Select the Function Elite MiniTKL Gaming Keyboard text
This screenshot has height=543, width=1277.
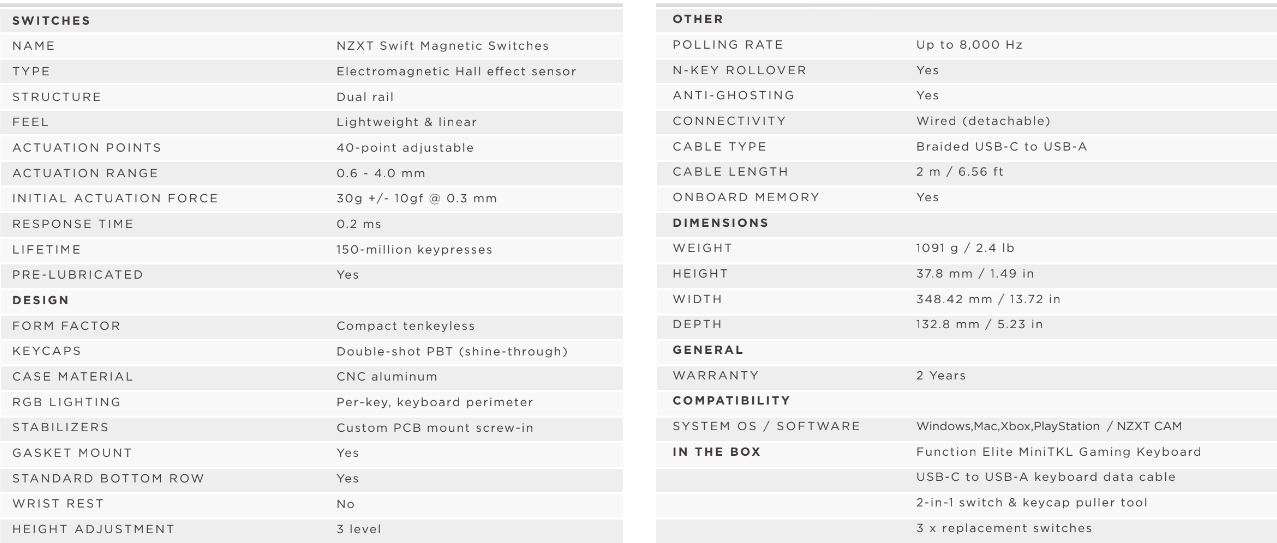(x=1059, y=452)
